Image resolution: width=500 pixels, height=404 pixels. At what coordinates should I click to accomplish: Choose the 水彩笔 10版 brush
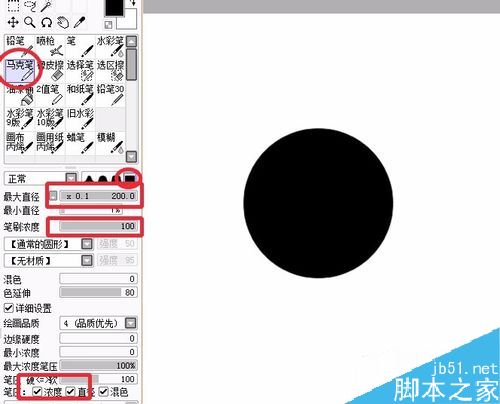[50, 119]
